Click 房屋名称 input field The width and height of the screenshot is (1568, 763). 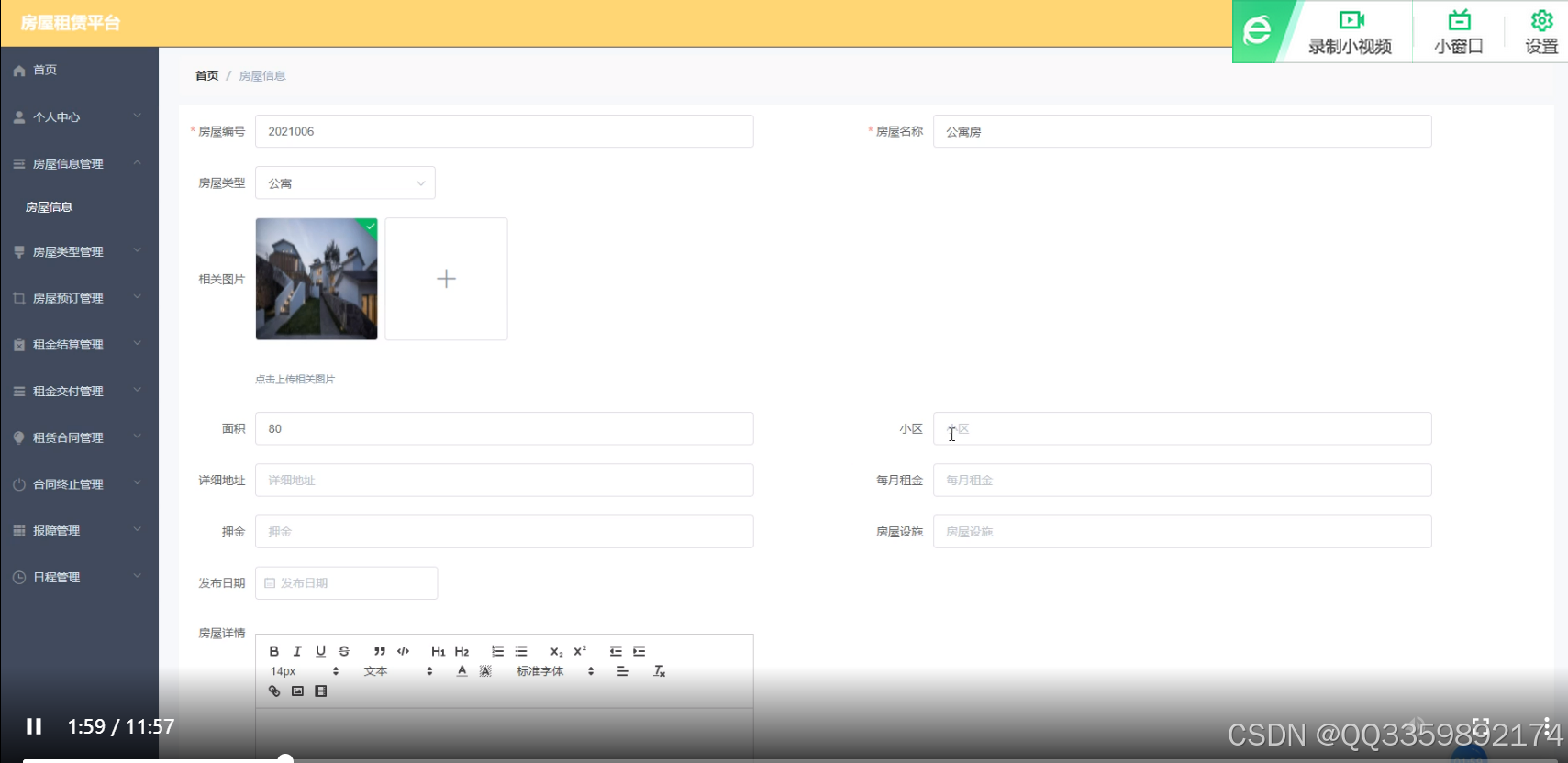(x=1182, y=131)
